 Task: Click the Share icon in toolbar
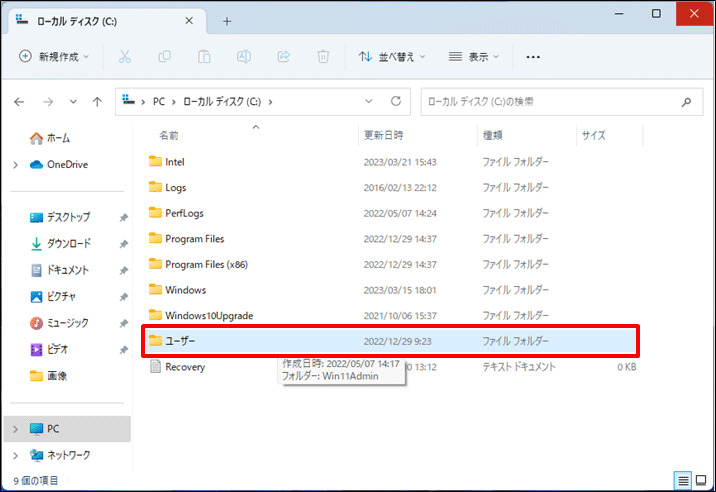[x=282, y=57]
